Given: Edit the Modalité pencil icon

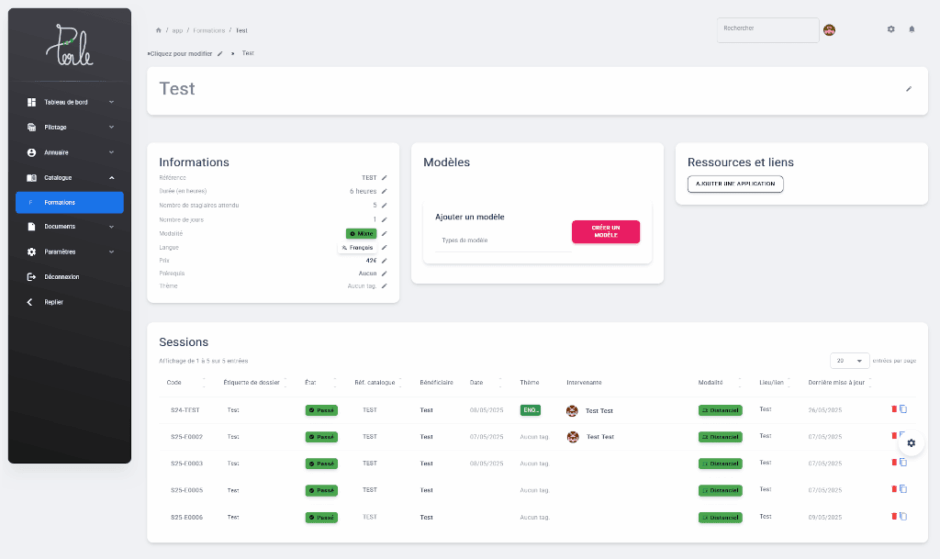Looking at the screenshot, I should (384, 234).
